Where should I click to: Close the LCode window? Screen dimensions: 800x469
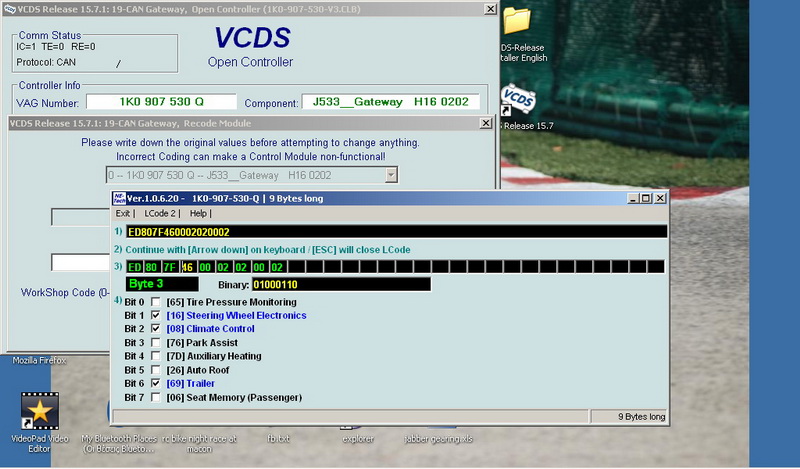(660, 198)
